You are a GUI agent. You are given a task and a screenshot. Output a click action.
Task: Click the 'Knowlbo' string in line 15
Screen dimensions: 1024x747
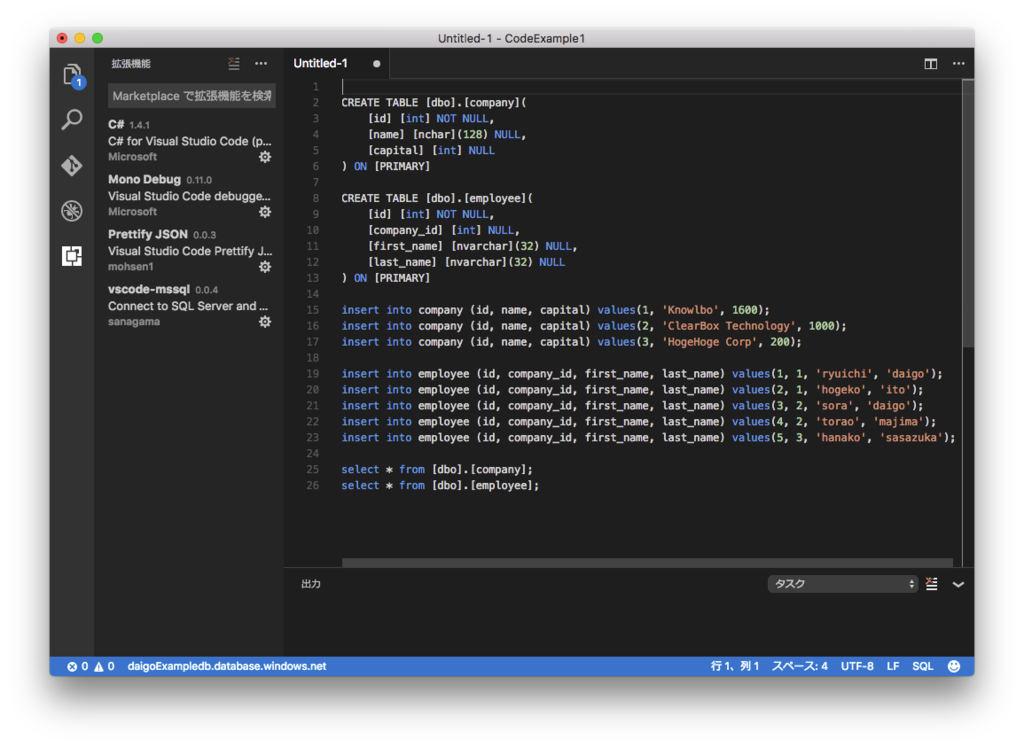click(x=690, y=310)
